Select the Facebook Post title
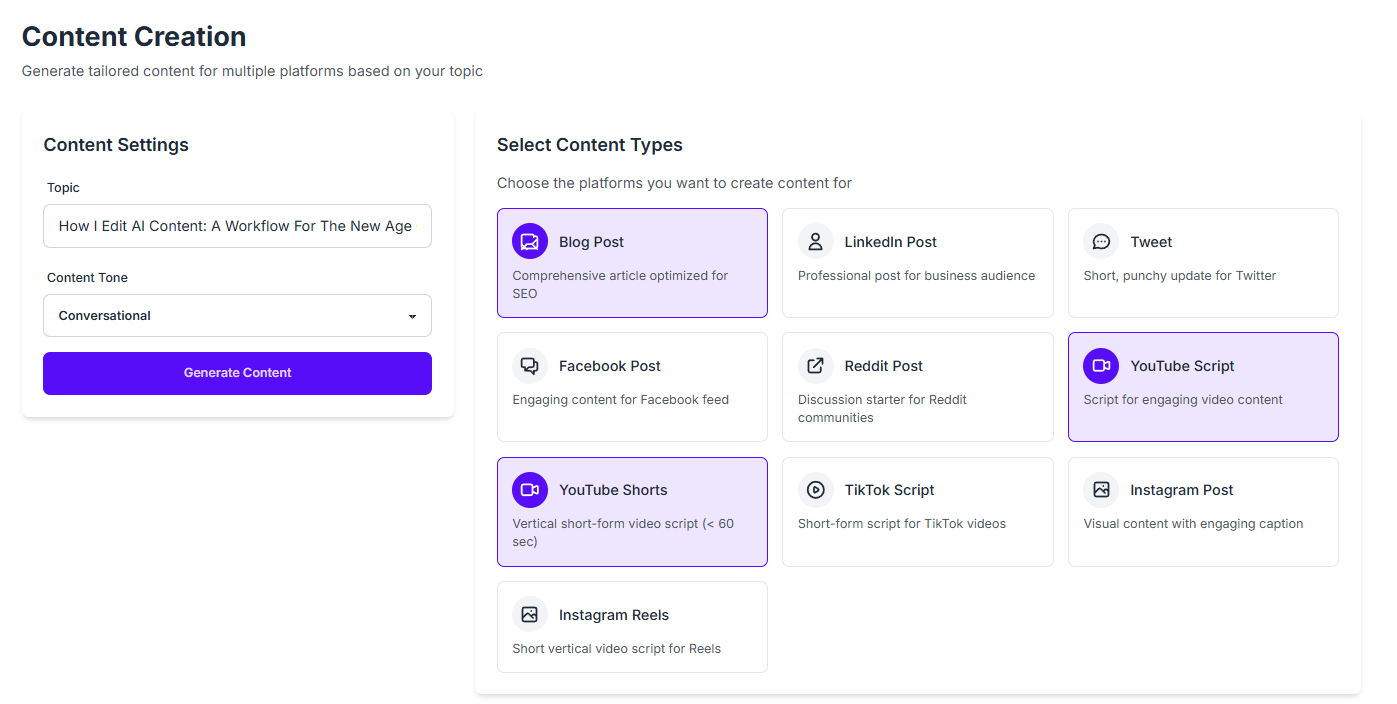 click(609, 366)
